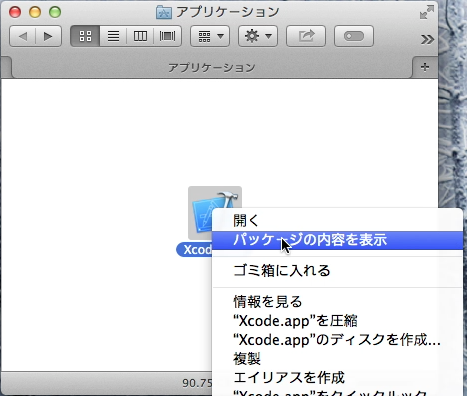
Task: Choose "Xcode.app"を圧縮 menu item
Action: pyautogui.click(x=337, y=321)
